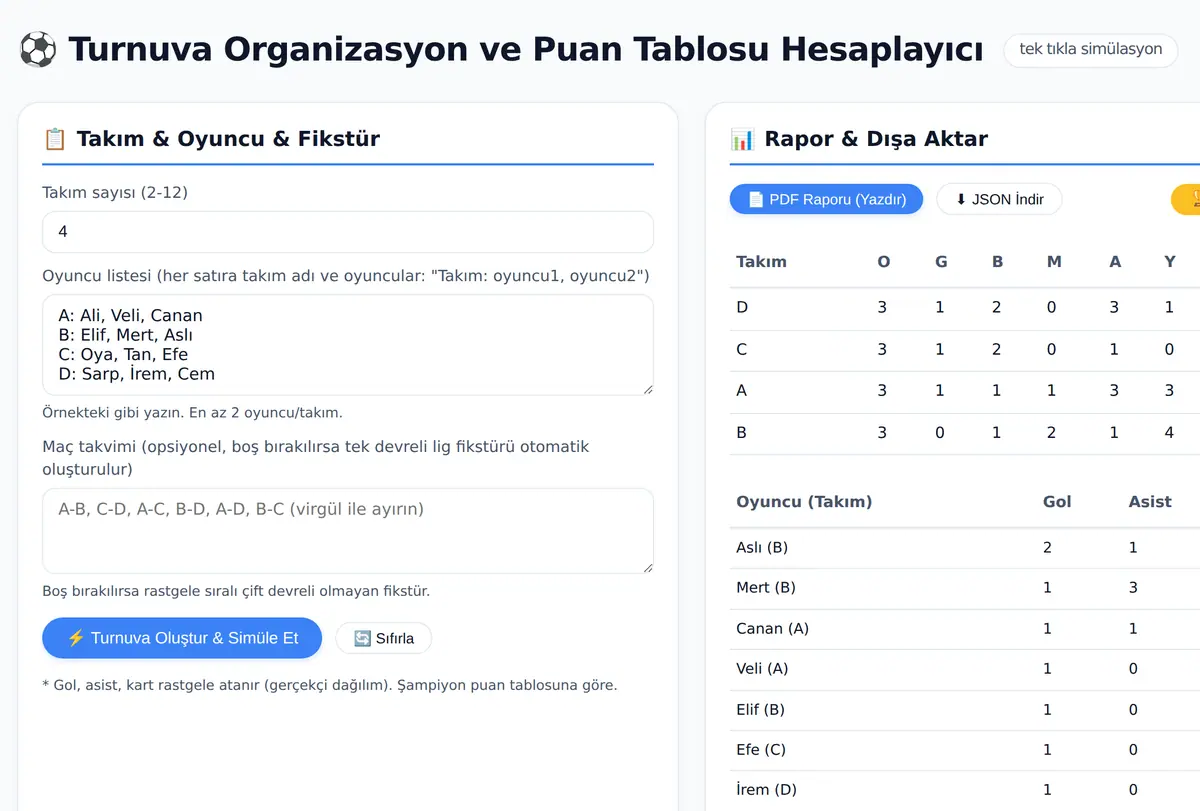1200x811 pixels.
Task: Click the 'Takım & Oyuncu & Fikstür' heading
Action: (228, 139)
